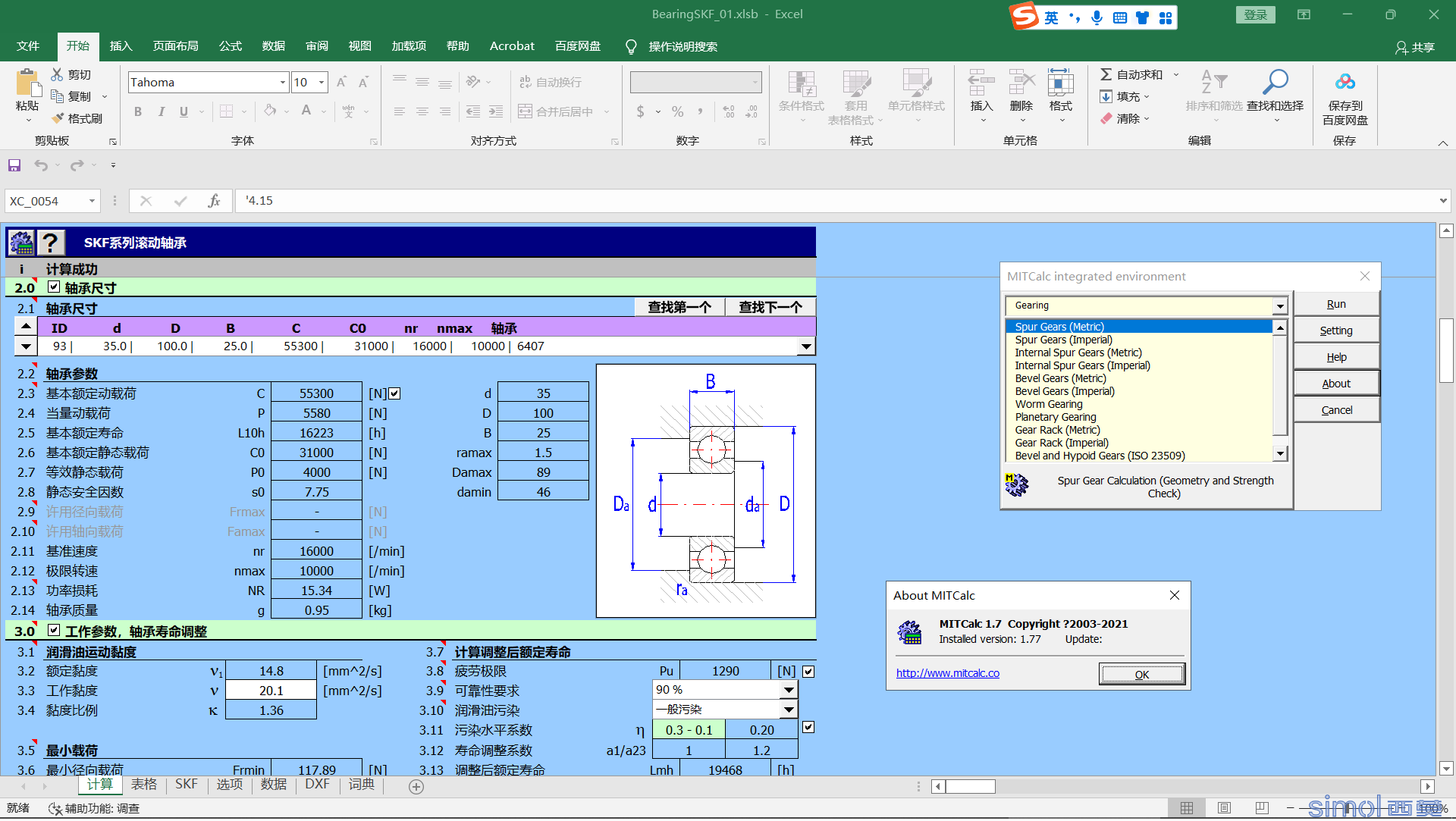The image size is (1456, 821).
Task: Open the 插入 ribbon tab
Action: point(121,46)
